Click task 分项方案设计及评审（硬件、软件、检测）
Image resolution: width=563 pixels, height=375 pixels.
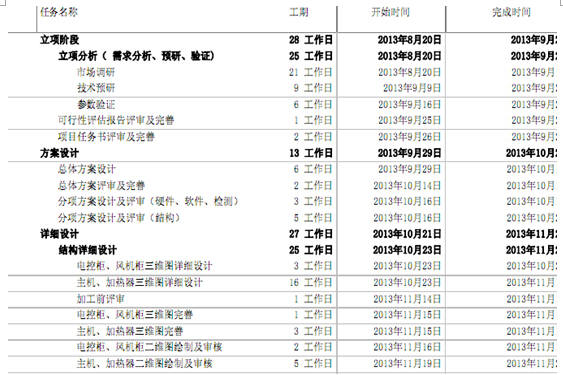pos(148,202)
